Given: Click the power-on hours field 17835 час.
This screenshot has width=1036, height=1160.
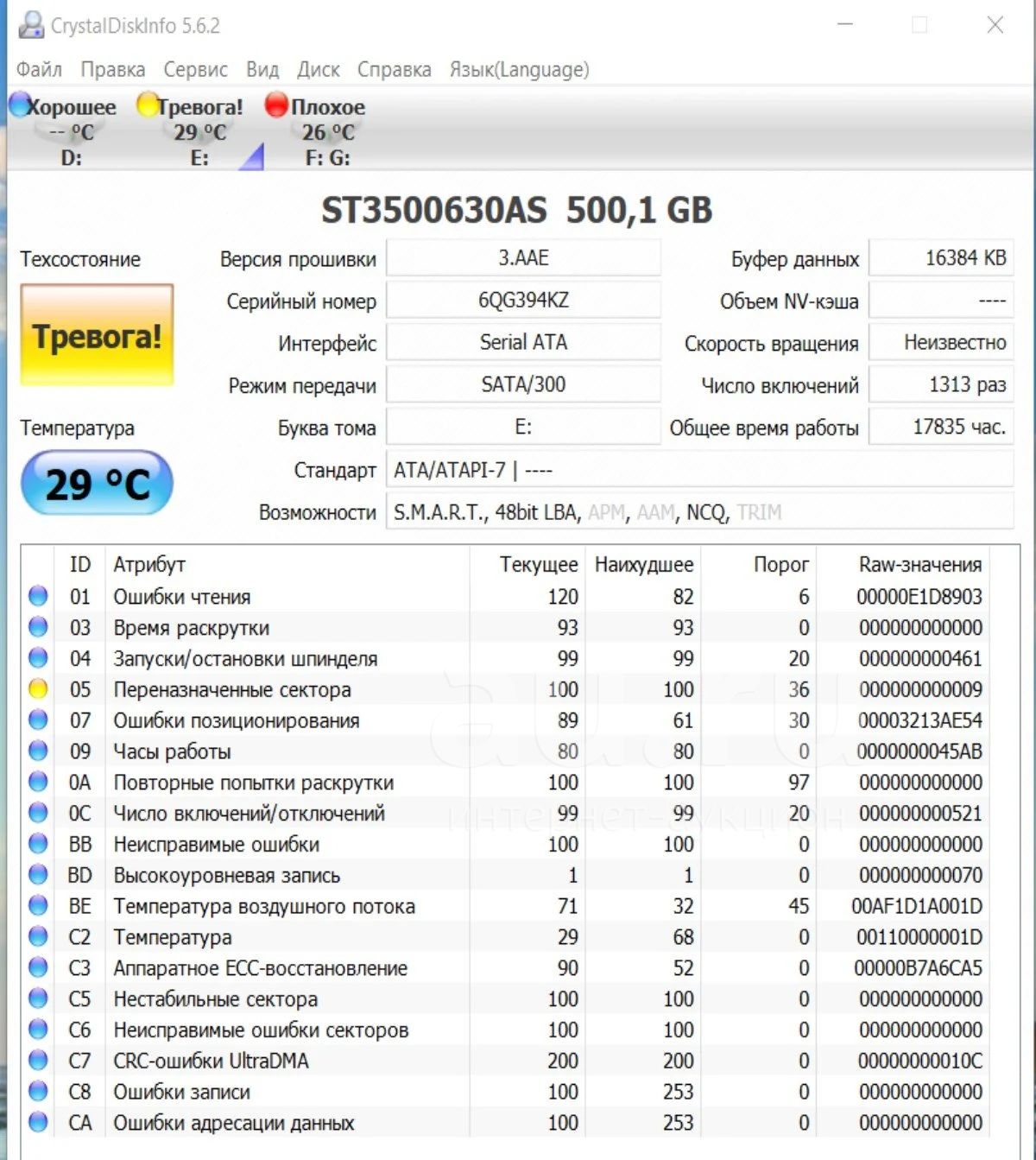Looking at the screenshot, I should pyautogui.click(x=941, y=427).
